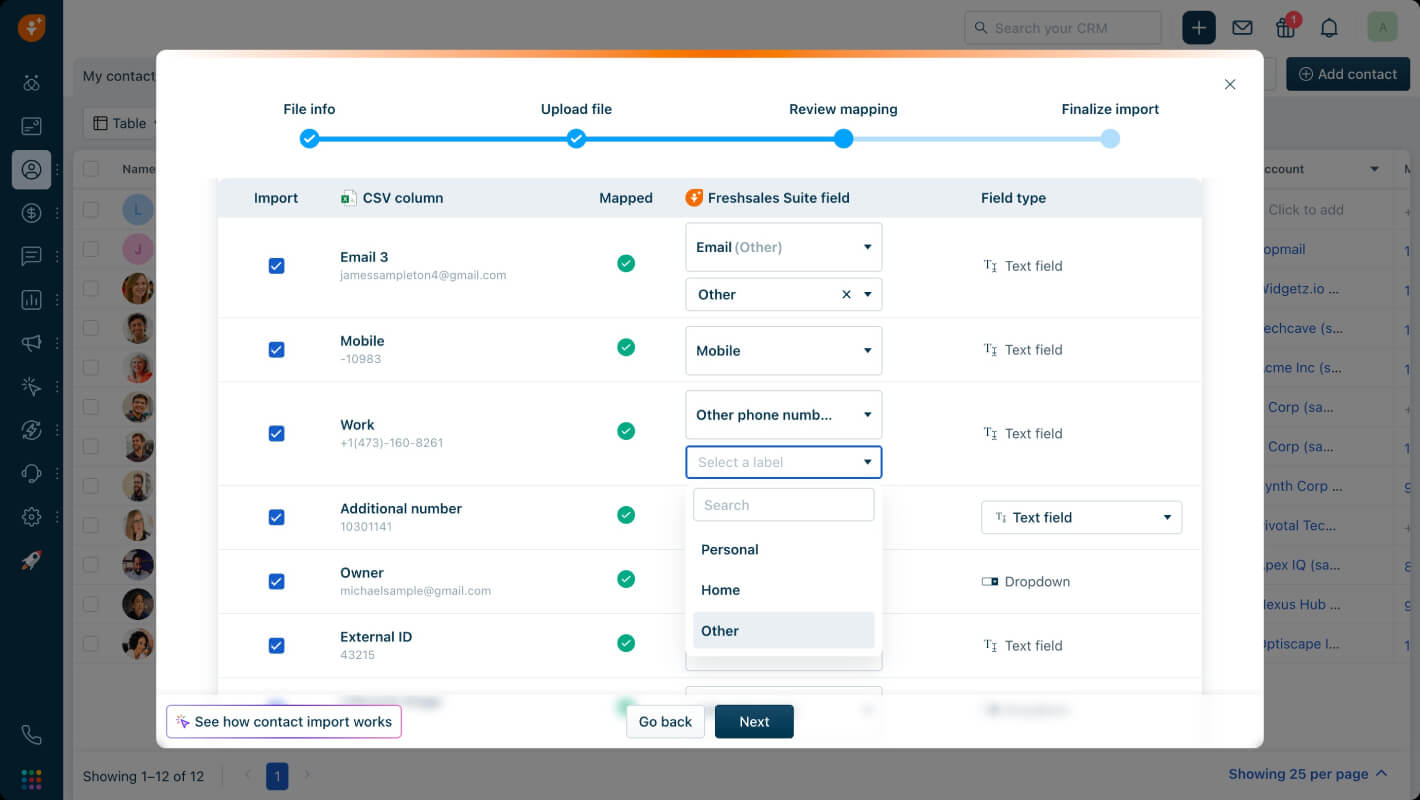Click the Search your CRM box
Screen dimensions: 1420x800
(1063, 28)
